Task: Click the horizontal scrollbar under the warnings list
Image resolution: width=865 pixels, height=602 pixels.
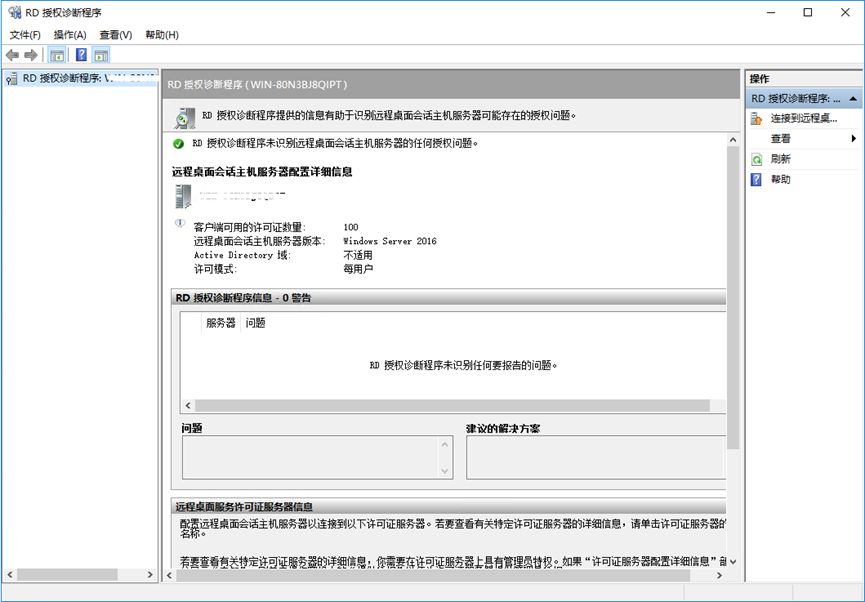Action: pos(450,405)
